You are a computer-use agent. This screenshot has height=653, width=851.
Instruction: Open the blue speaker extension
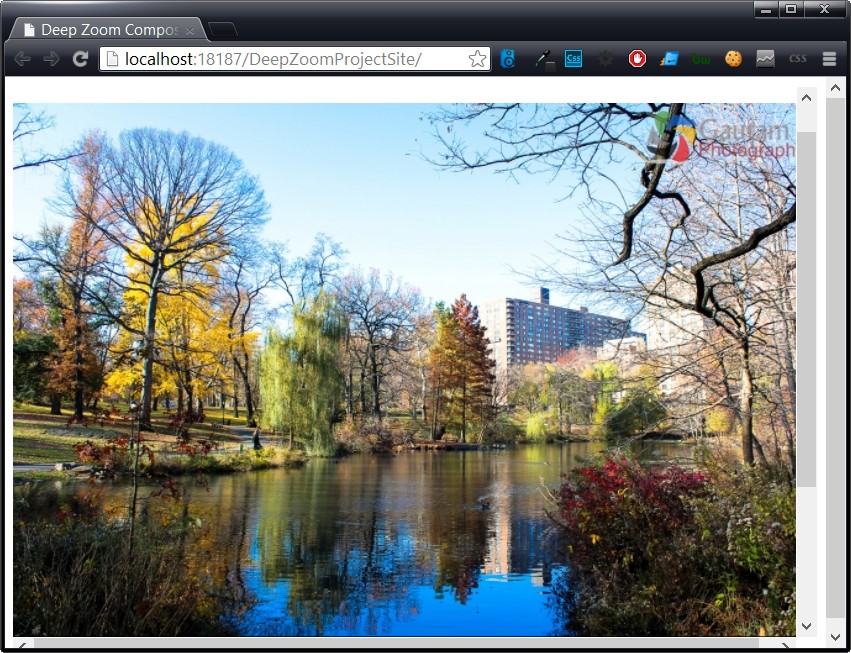pyautogui.click(x=507, y=59)
